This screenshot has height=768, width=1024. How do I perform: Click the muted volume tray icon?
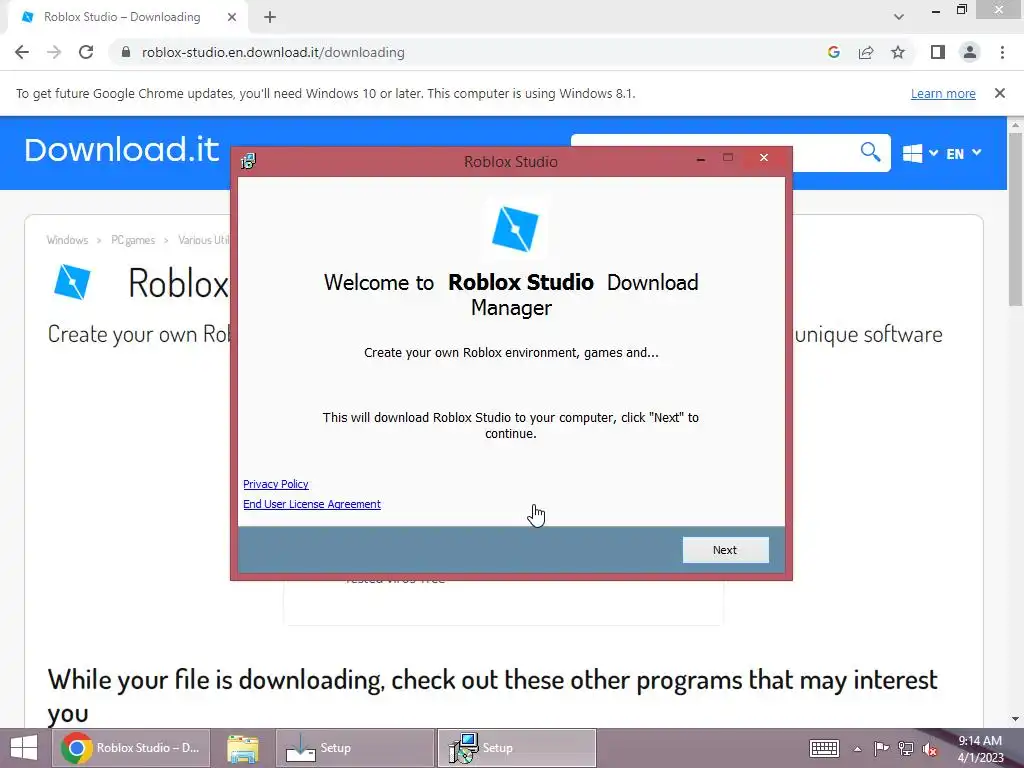pyautogui.click(x=930, y=749)
